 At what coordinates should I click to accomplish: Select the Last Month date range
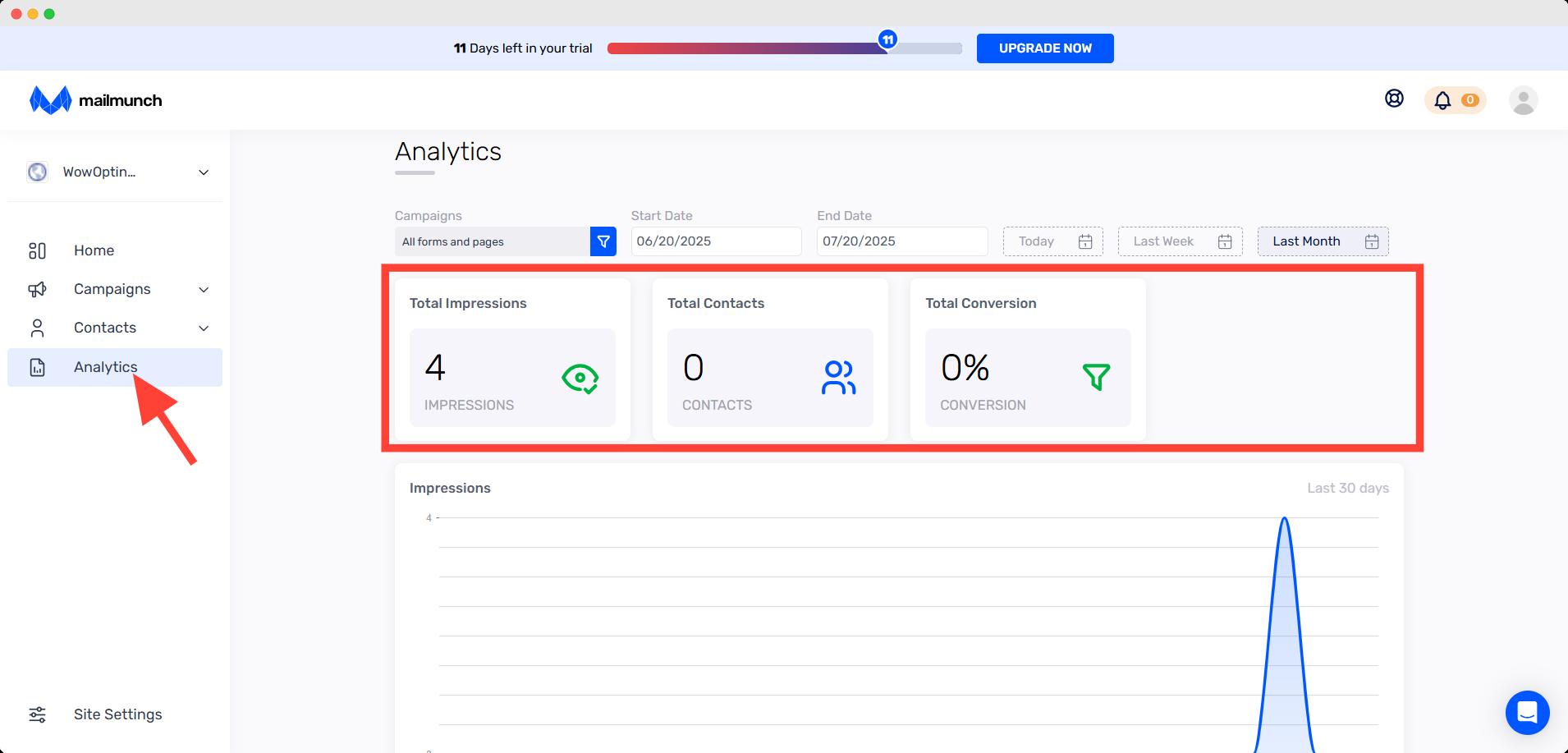pos(1323,241)
